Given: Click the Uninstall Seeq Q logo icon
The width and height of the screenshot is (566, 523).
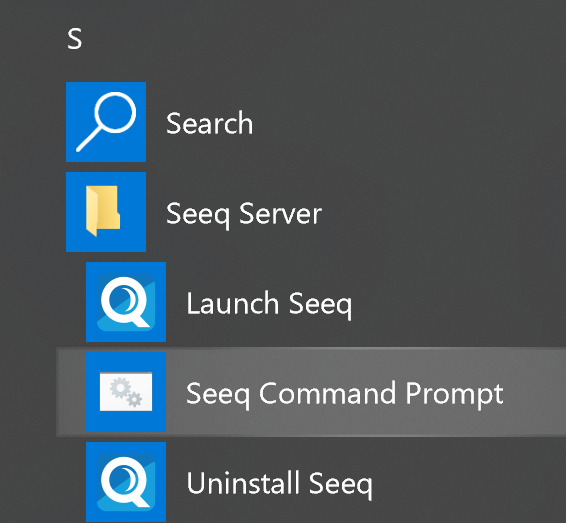Looking at the screenshot, I should (126, 482).
